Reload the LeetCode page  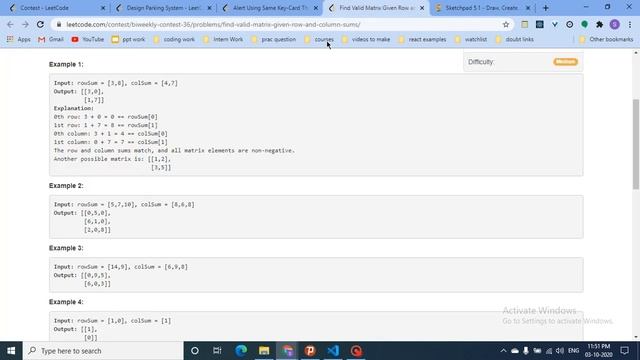click(40, 24)
